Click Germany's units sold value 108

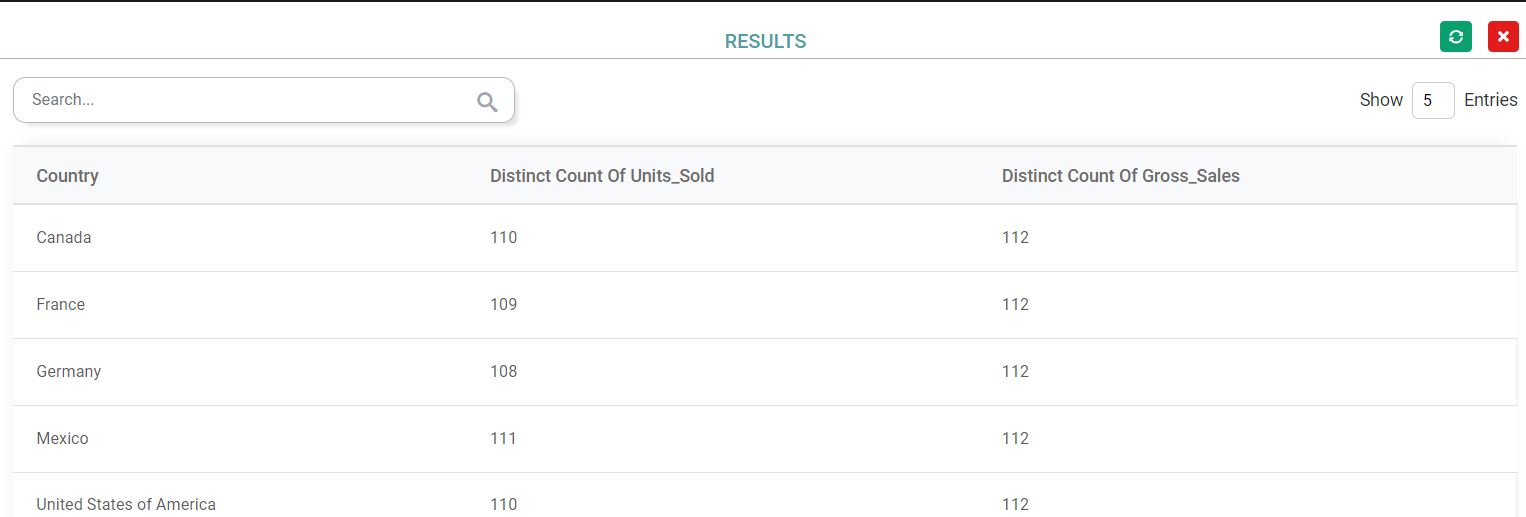(x=503, y=372)
